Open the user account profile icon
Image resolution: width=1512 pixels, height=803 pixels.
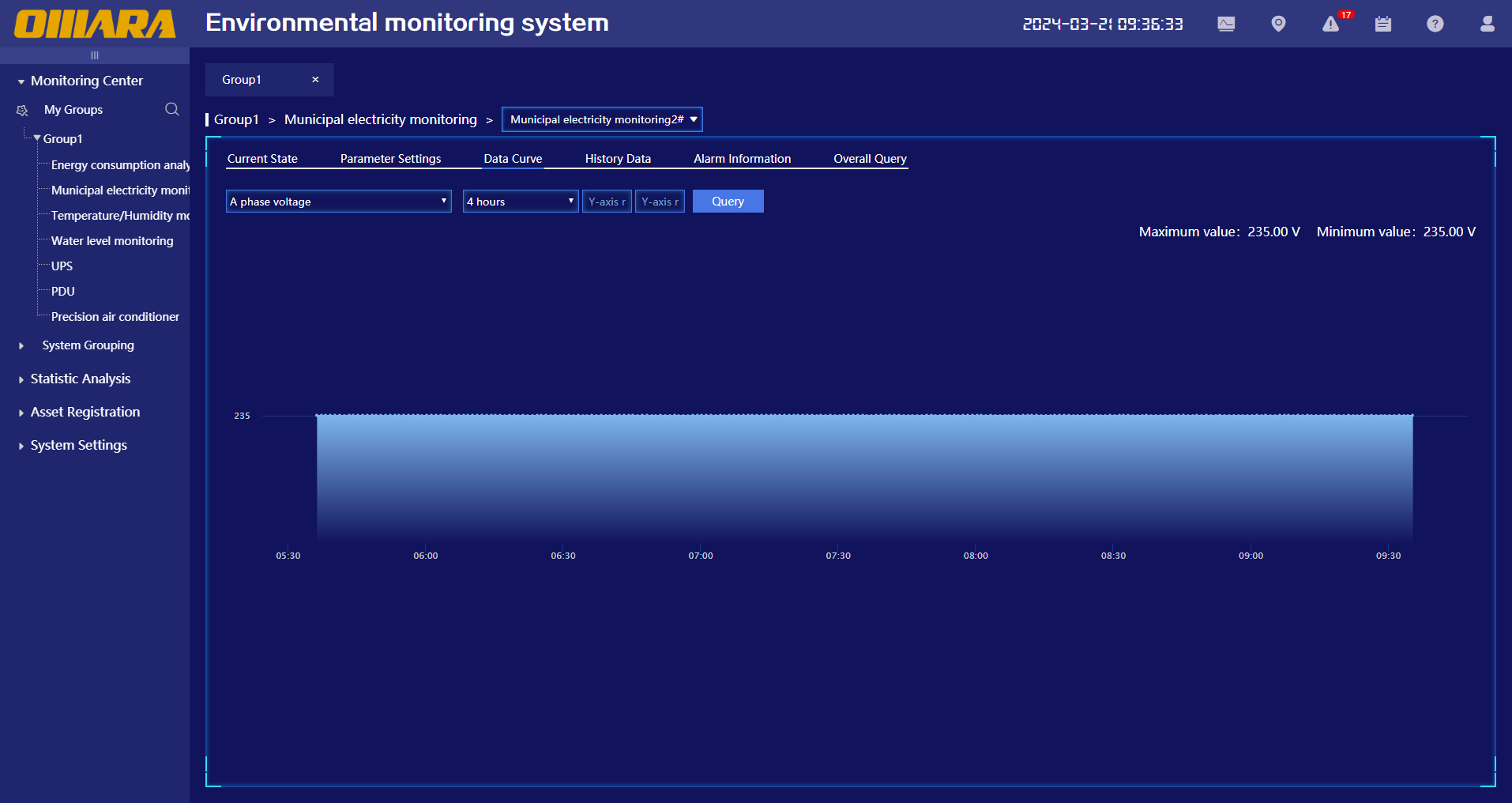[x=1487, y=24]
